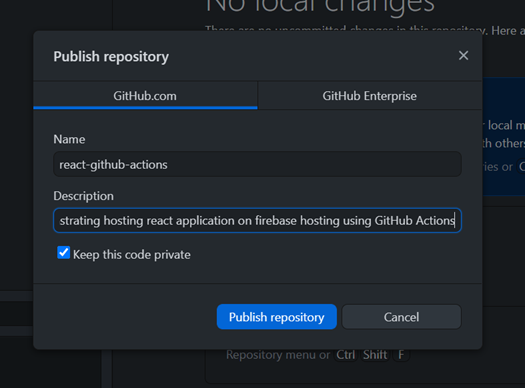Focus the repository Name field

point(257,164)
